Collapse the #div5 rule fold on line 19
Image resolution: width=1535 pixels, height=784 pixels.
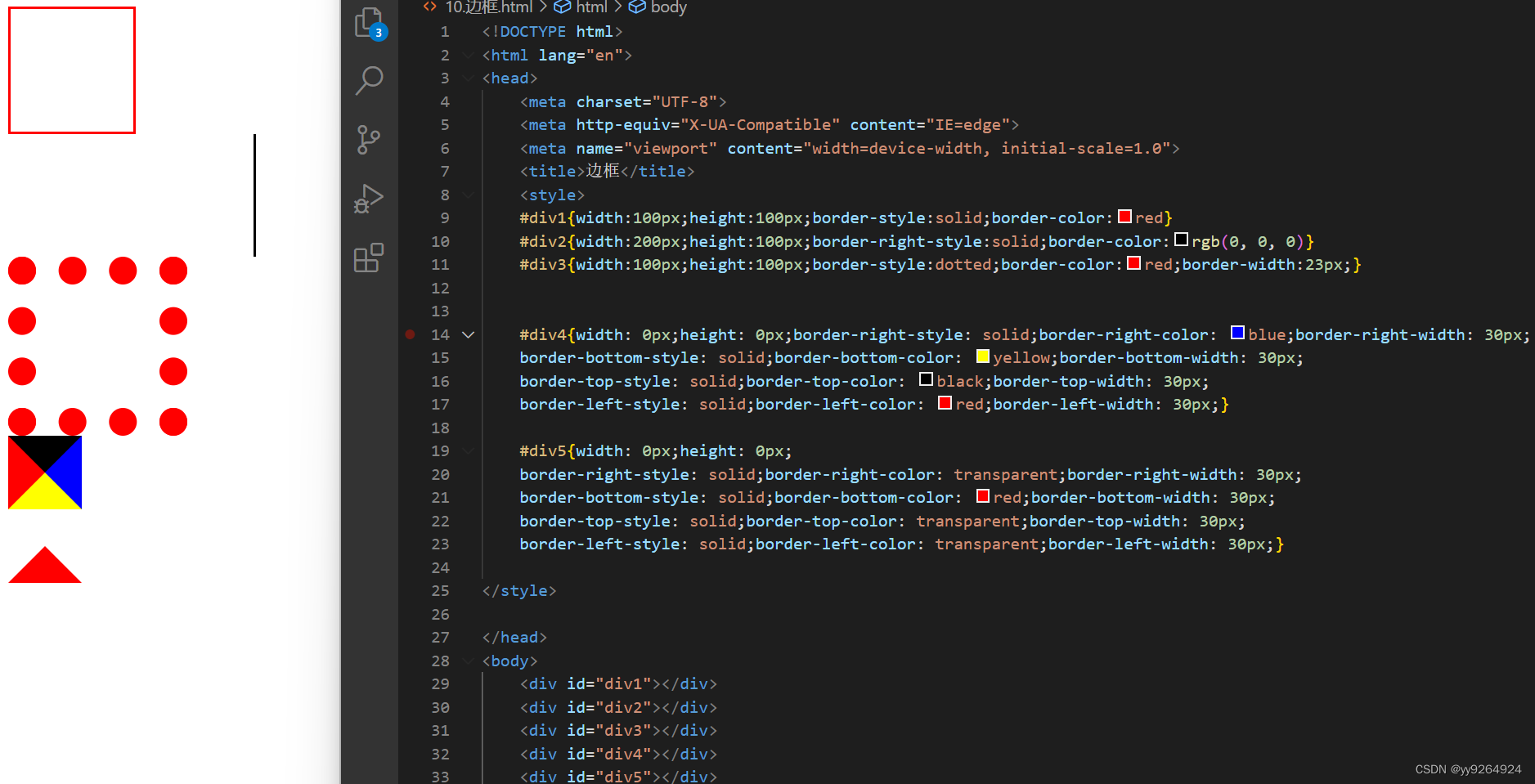point(469,450)
